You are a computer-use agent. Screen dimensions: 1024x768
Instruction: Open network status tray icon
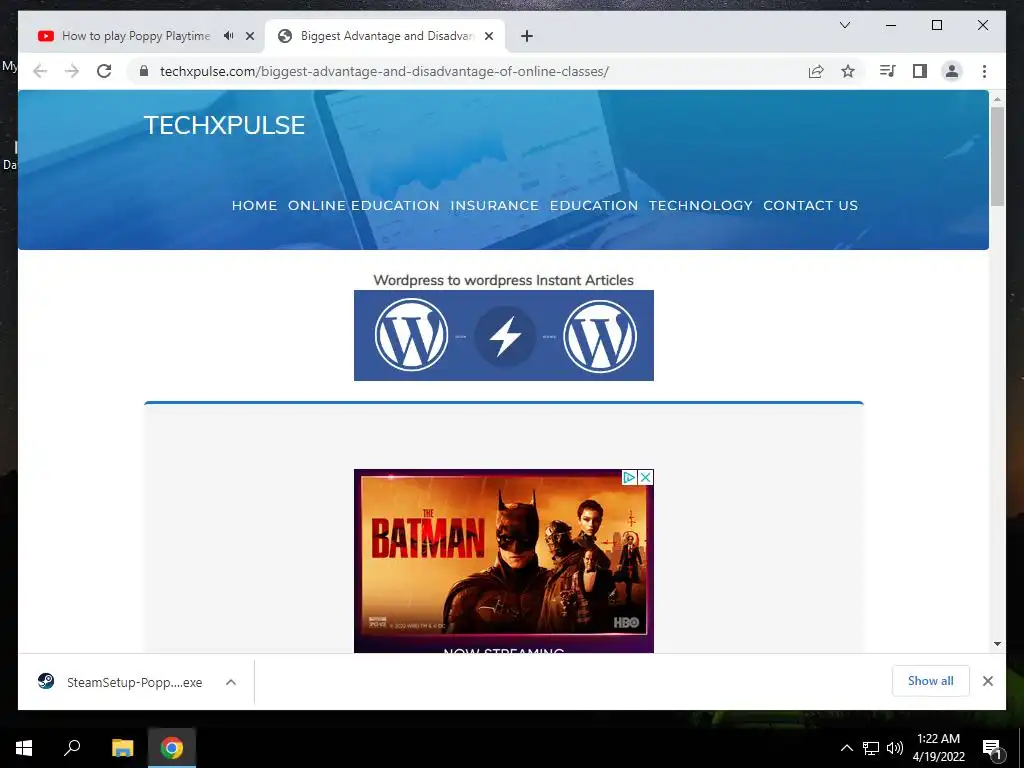tap(871, 748)
